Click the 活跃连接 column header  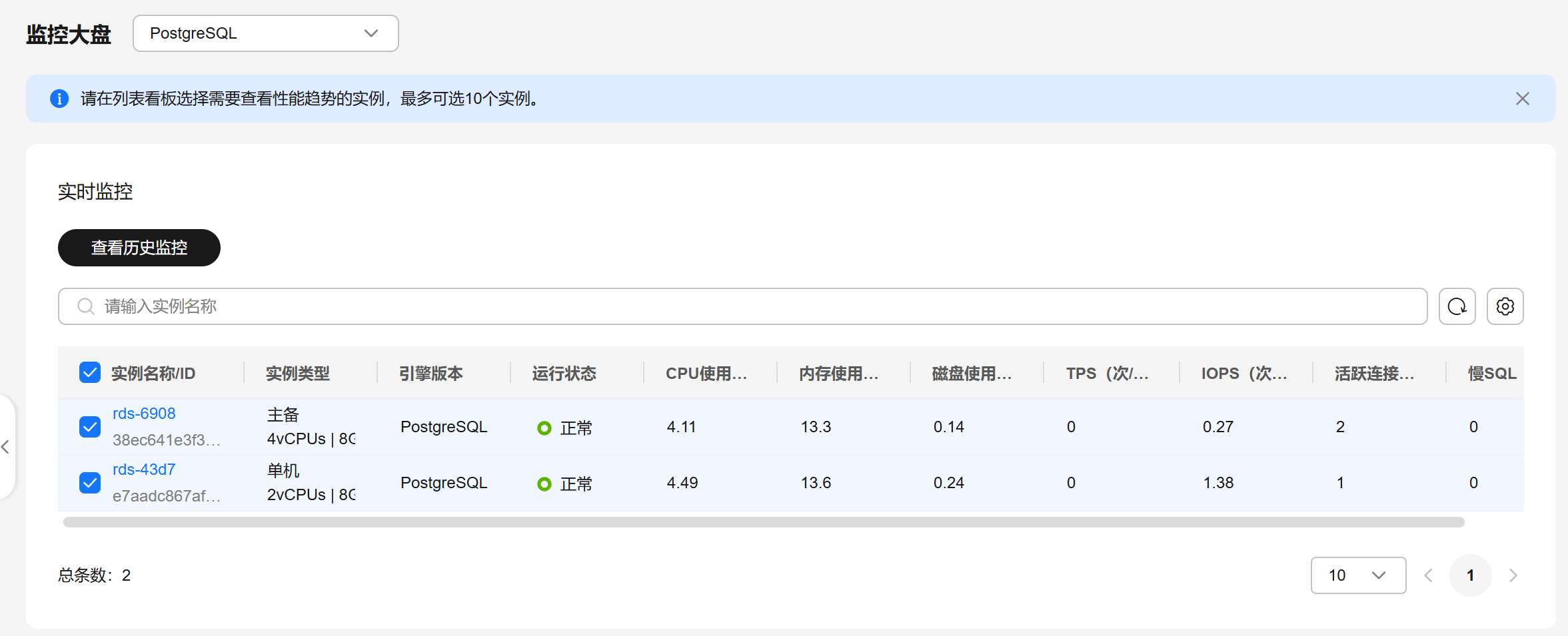tap(1374, 374)
